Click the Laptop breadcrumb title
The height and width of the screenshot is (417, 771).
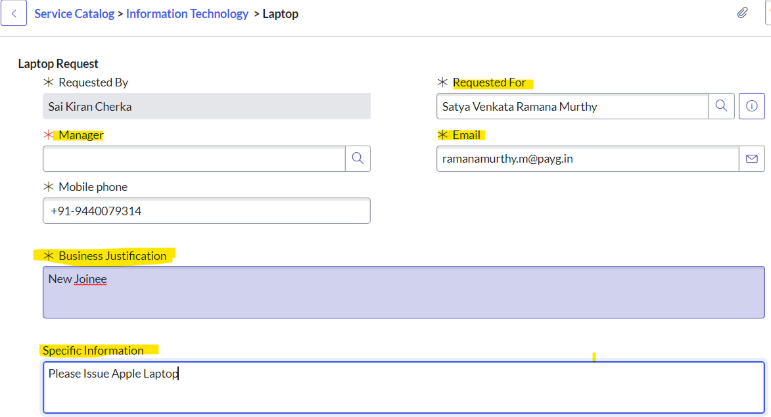pos(280,14)
